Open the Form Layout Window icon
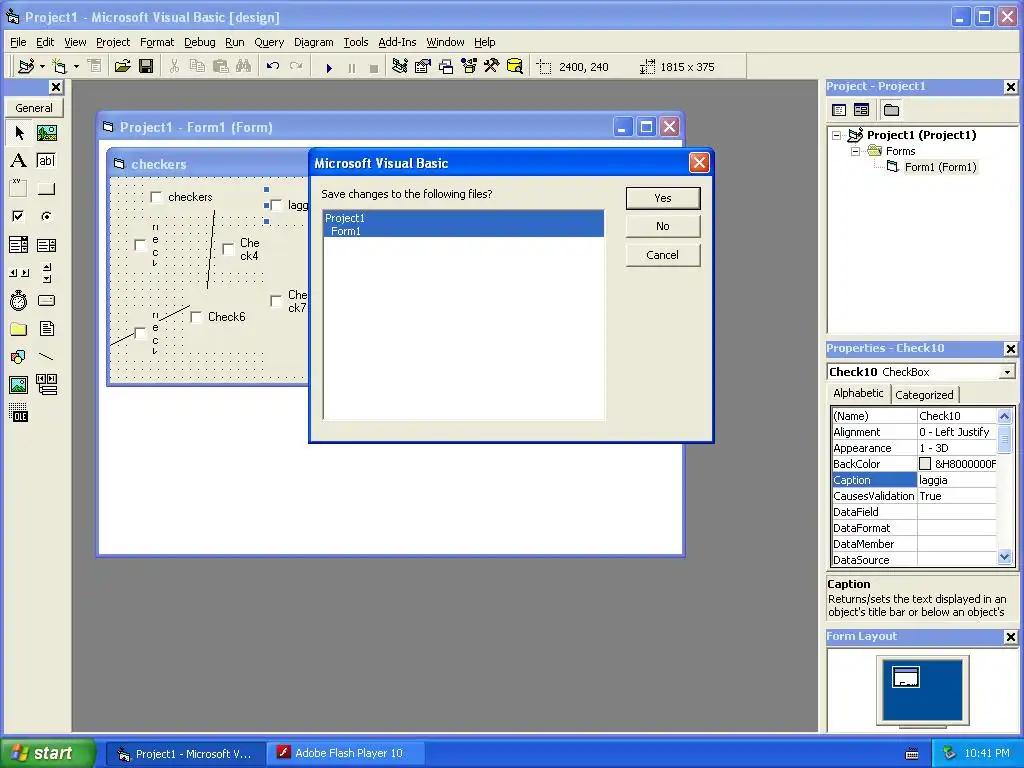This screenshot has height=768, width=1024. 446,66
